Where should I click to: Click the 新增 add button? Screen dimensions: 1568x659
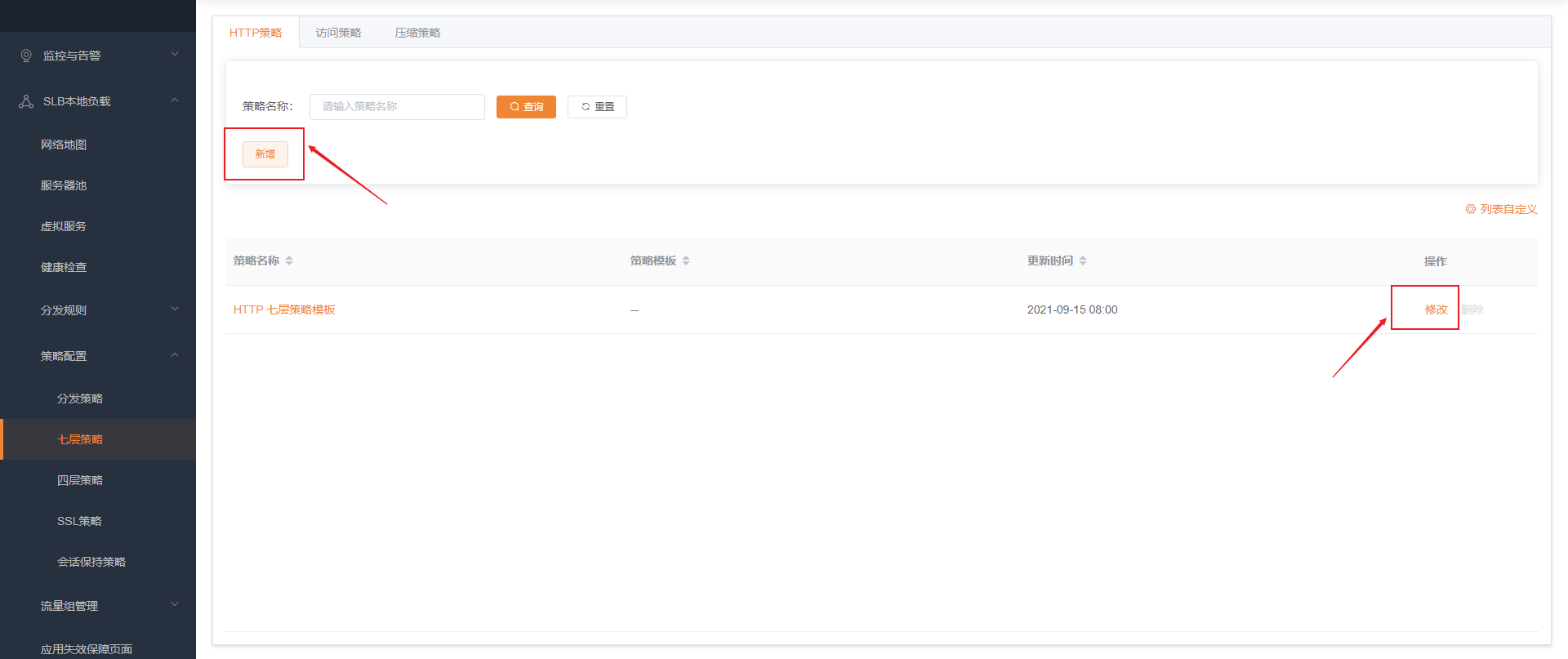tap(265, 154)
